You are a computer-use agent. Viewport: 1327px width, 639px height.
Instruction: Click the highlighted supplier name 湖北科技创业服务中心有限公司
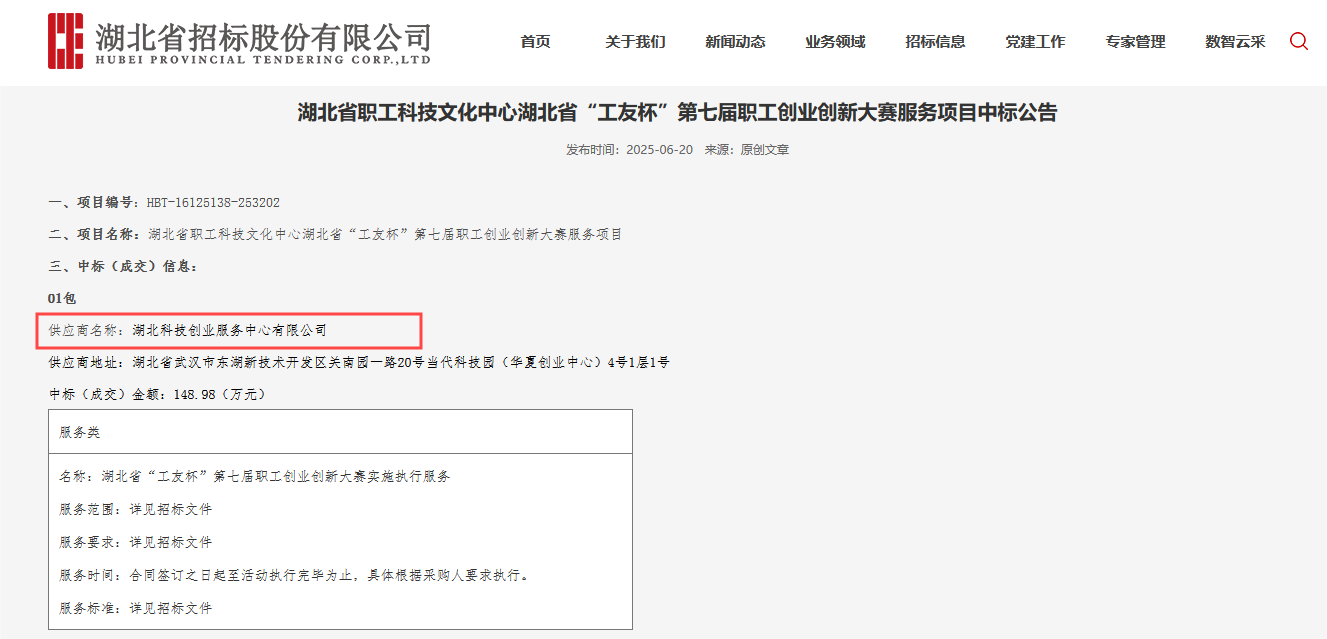229,330
